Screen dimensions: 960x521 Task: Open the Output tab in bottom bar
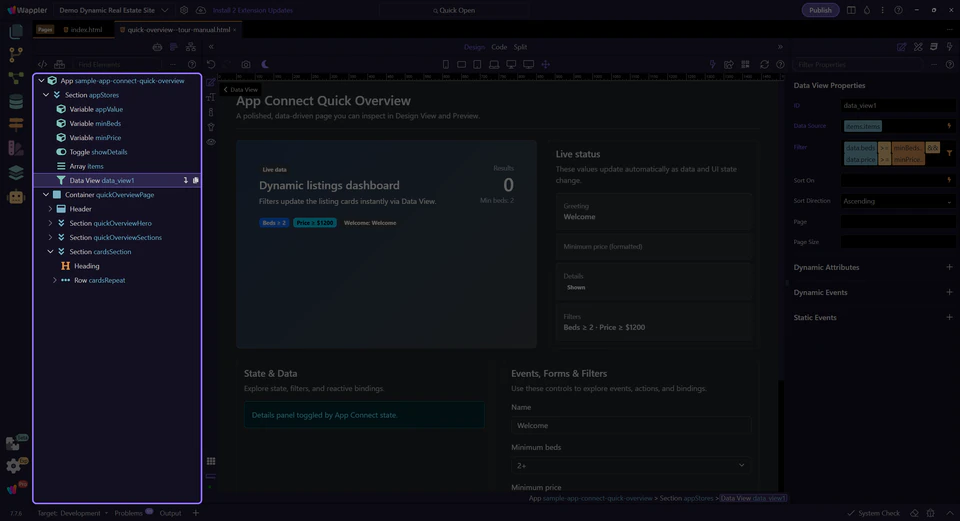pyautogui.click(x=170, y=513)
